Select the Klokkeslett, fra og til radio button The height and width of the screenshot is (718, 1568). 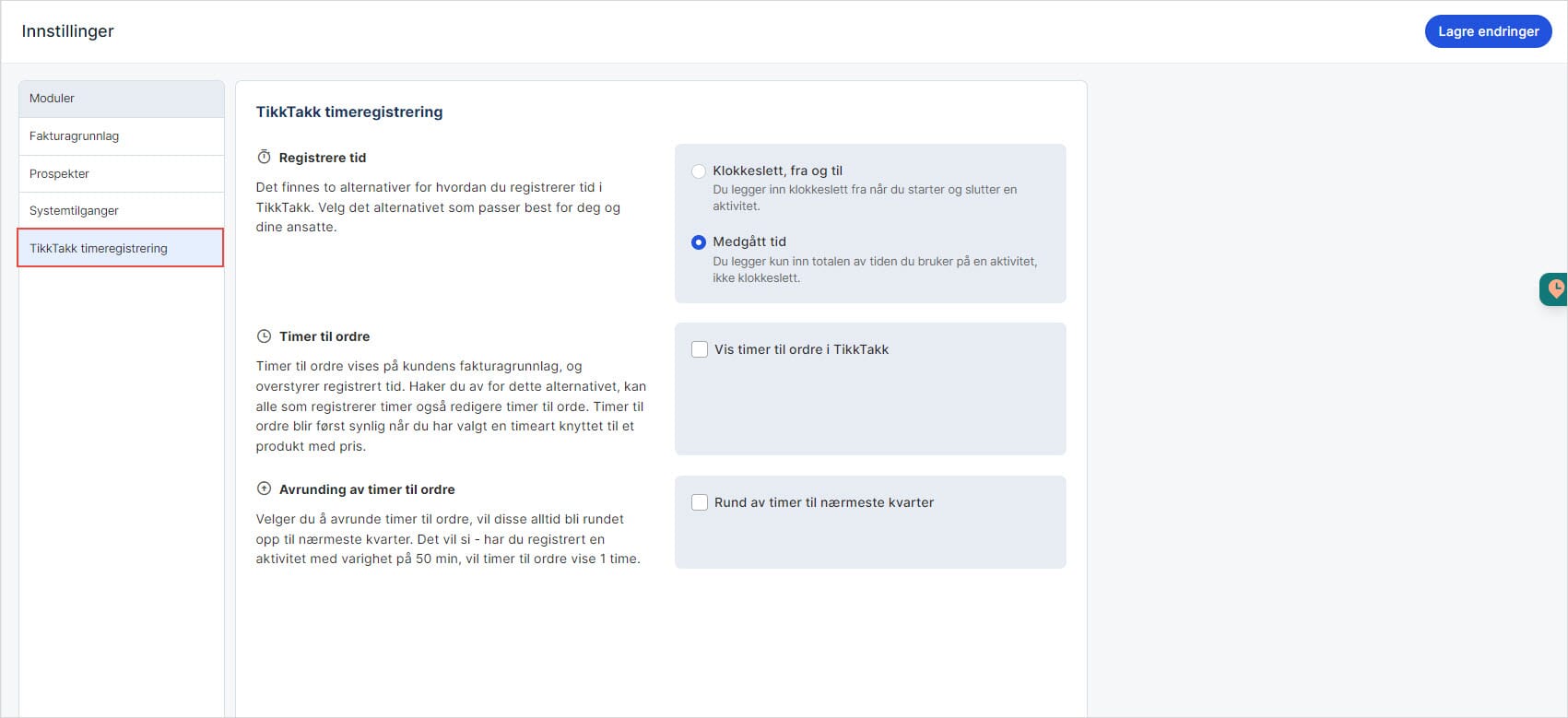click(x=699, y=171)
